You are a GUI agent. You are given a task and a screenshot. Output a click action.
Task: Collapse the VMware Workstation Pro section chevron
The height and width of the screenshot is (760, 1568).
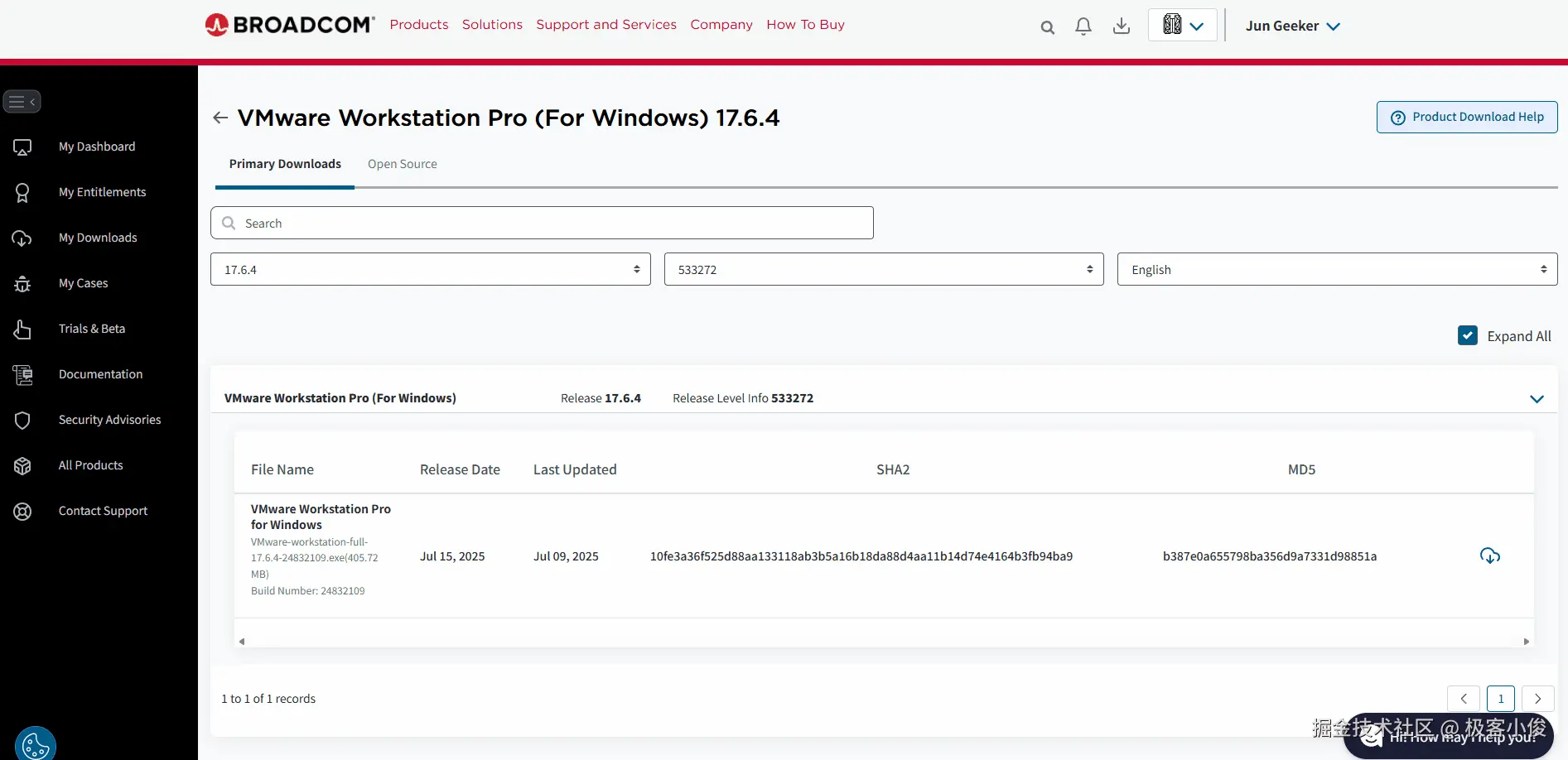tap(1537, 399)
